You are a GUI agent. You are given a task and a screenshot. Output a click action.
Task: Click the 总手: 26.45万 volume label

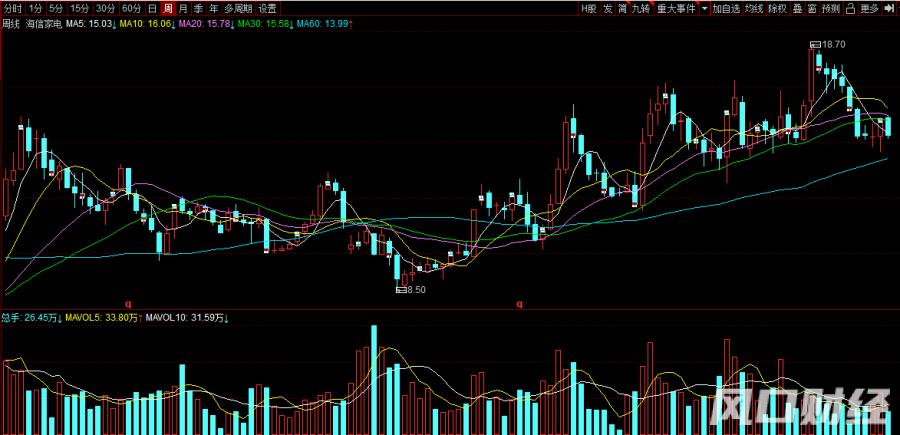coord(31,317)
